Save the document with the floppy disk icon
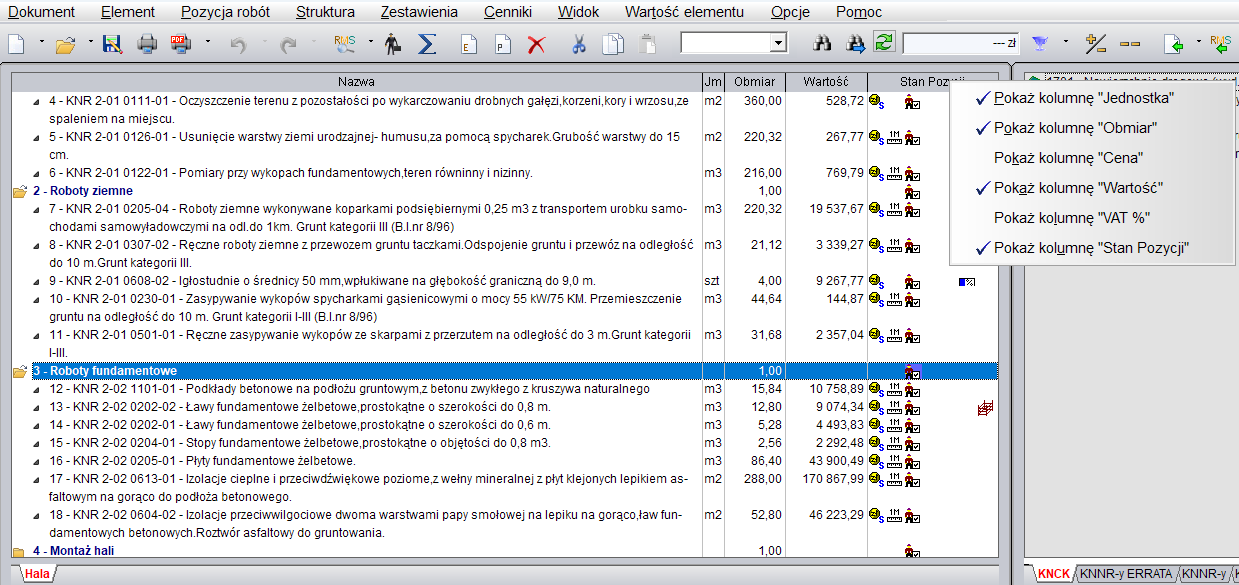 tap(112, 44)
